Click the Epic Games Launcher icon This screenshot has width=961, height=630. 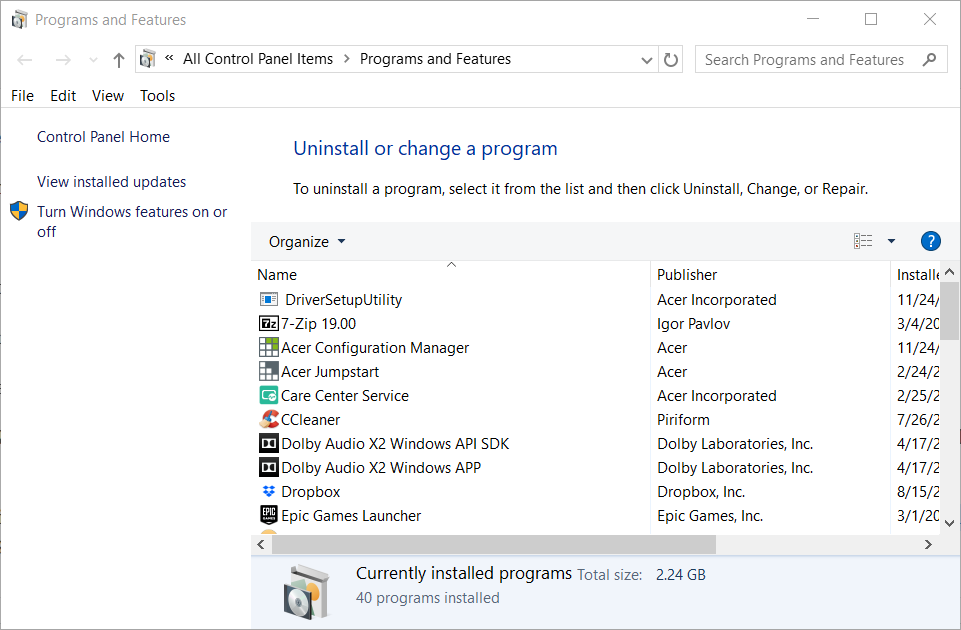click(x=268, y=515)
